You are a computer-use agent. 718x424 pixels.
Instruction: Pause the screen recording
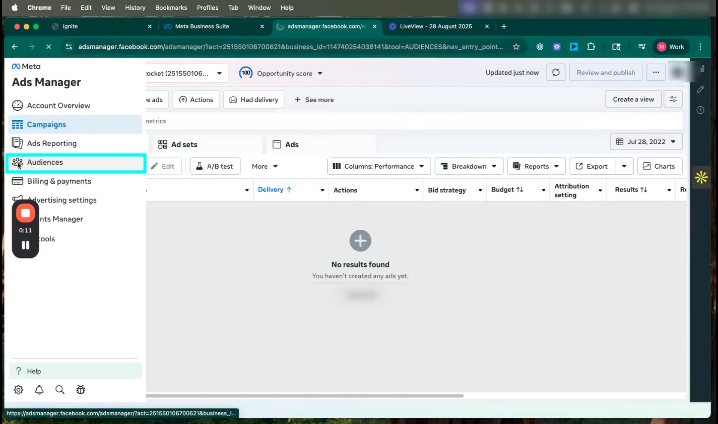[x=26, y=245]
